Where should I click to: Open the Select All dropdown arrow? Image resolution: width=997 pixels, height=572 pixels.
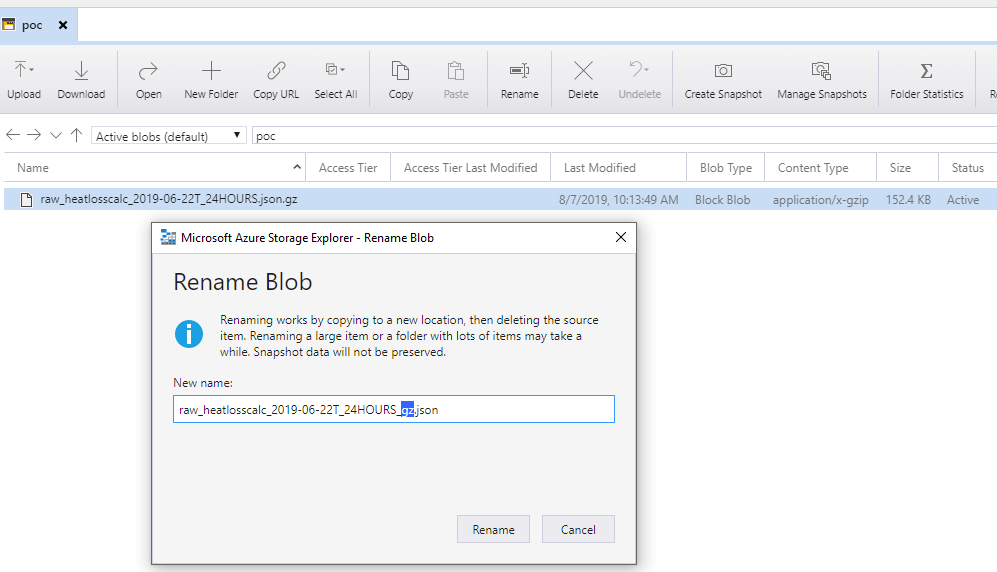coord(343,69)
